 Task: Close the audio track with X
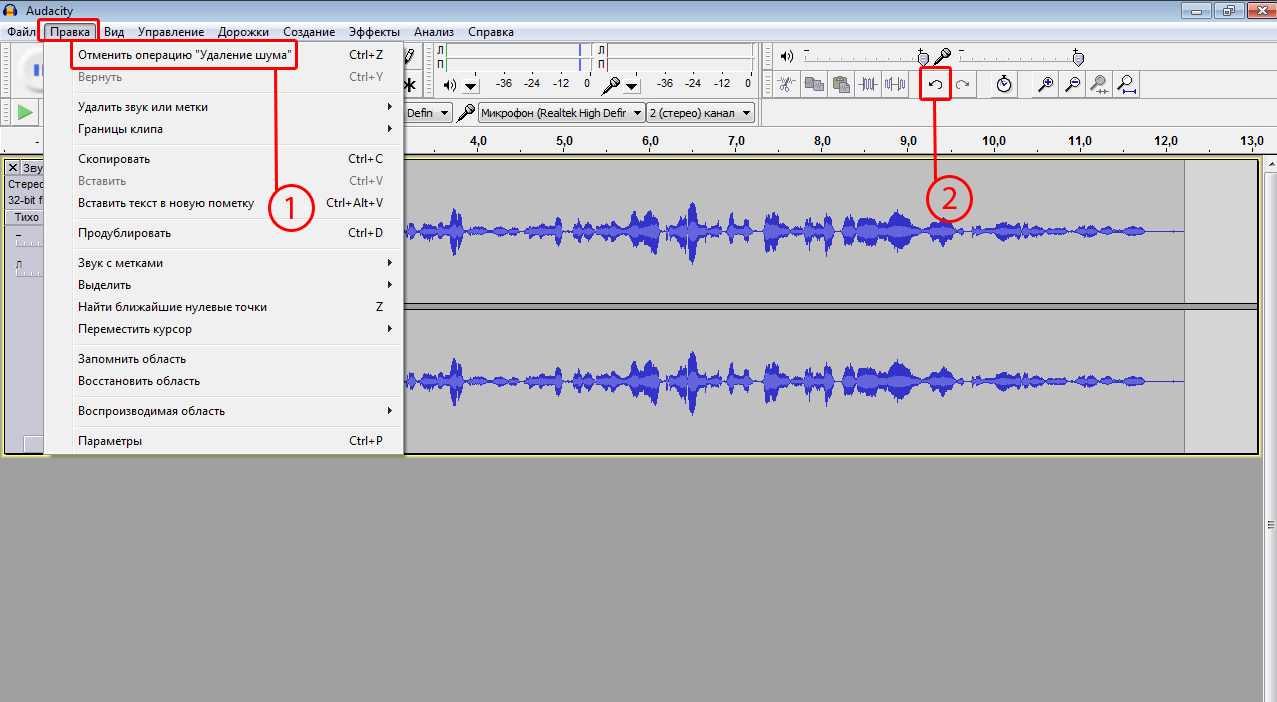[x=13, y=168]
